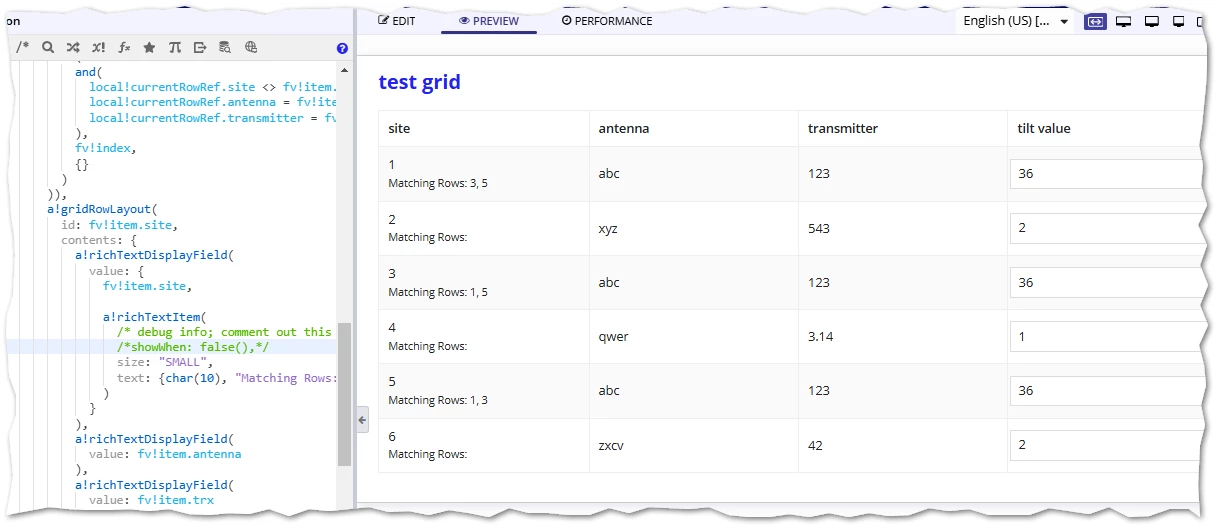Open the search magnifier tool
The height and width of the screenshot is (527, 1218).
pyautogui.click(x=48, y=47)
